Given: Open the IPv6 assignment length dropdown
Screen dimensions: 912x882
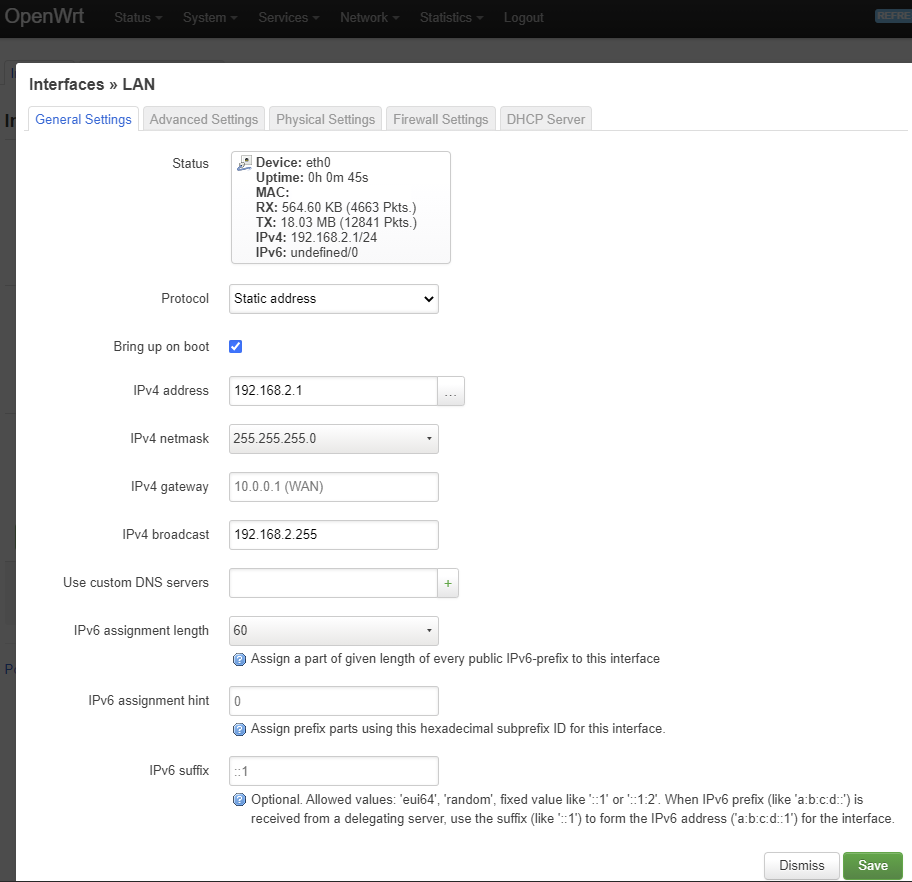Looking at the screenshot, I should [x=334, y=631].
